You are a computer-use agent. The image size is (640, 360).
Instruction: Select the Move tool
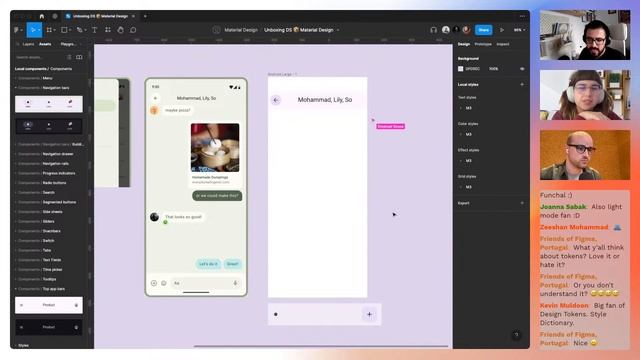click(32, 30)
